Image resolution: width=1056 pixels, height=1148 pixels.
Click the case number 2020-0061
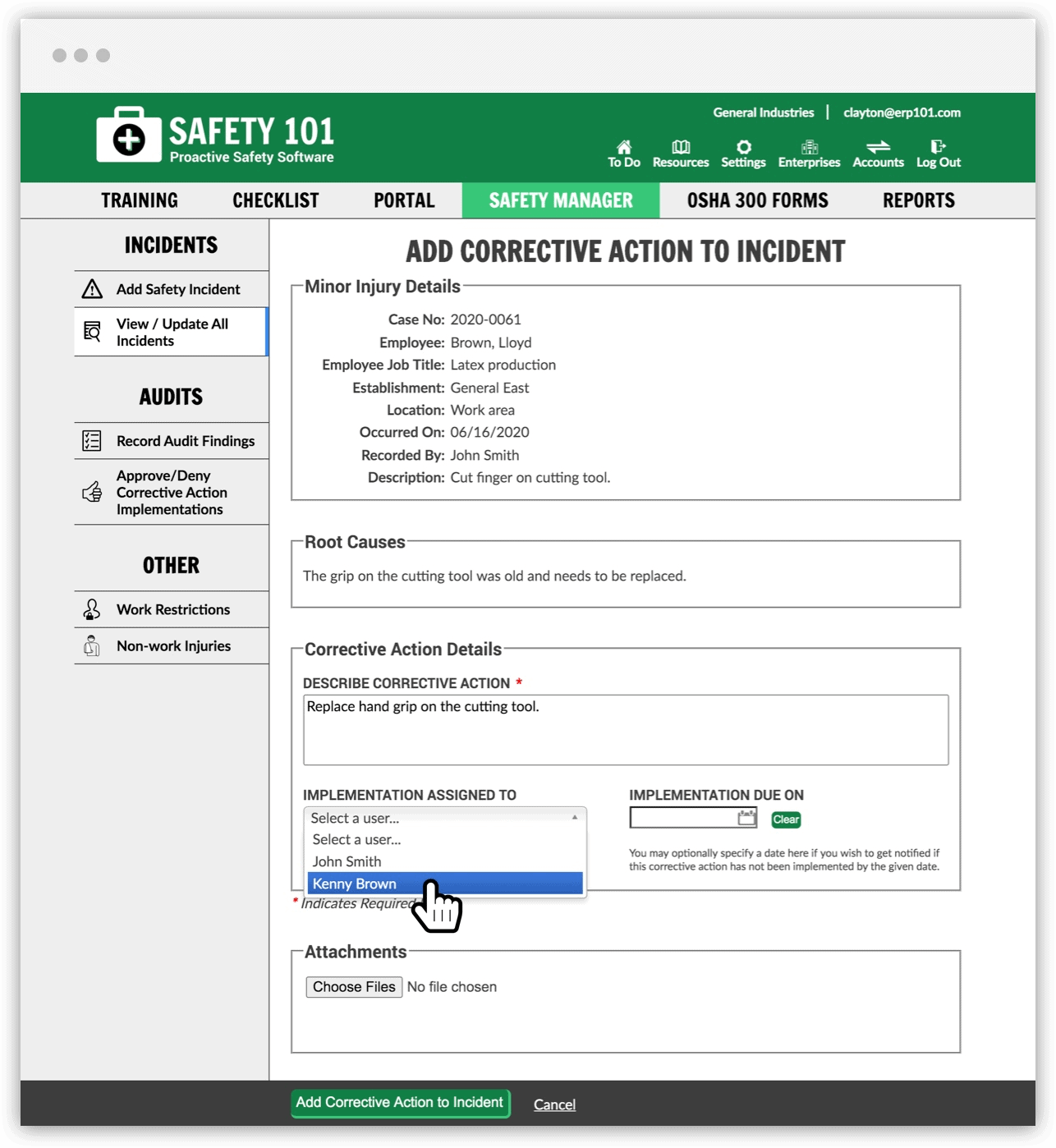tap(485, 319)
